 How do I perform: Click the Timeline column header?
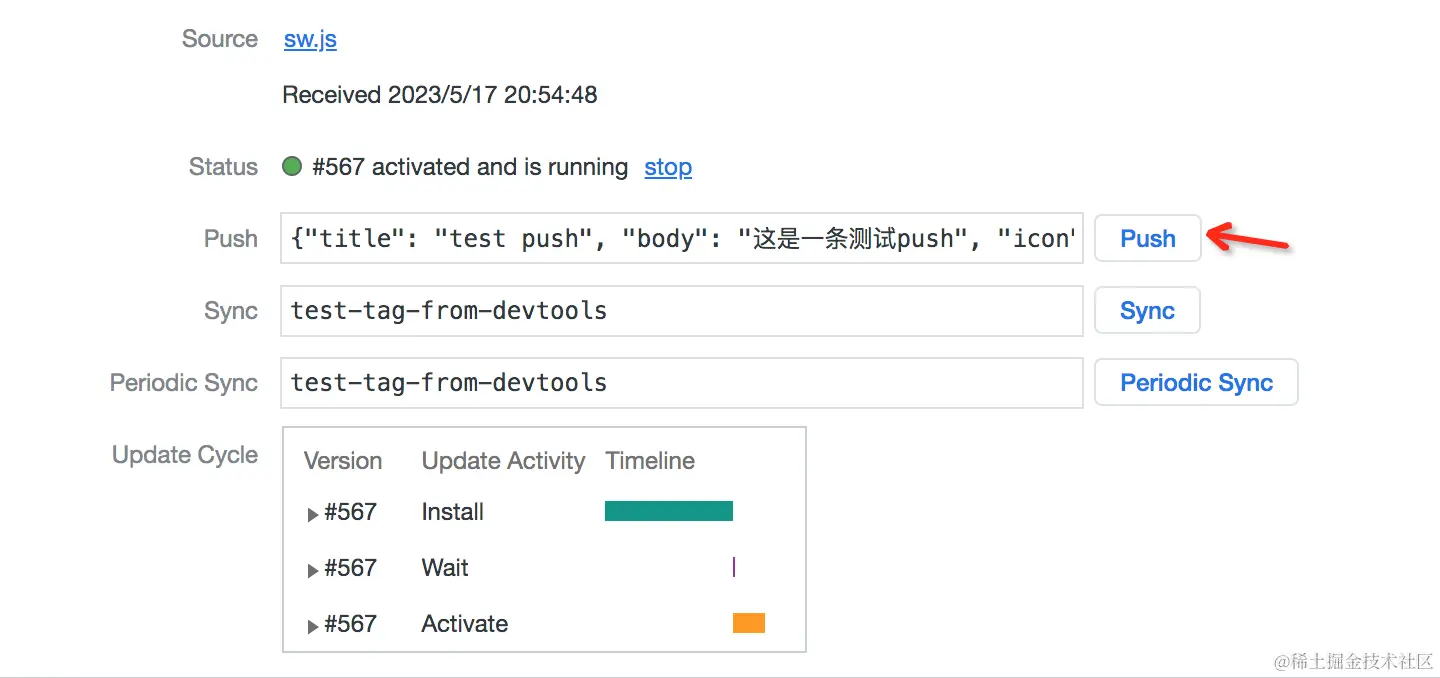[650, 461]
